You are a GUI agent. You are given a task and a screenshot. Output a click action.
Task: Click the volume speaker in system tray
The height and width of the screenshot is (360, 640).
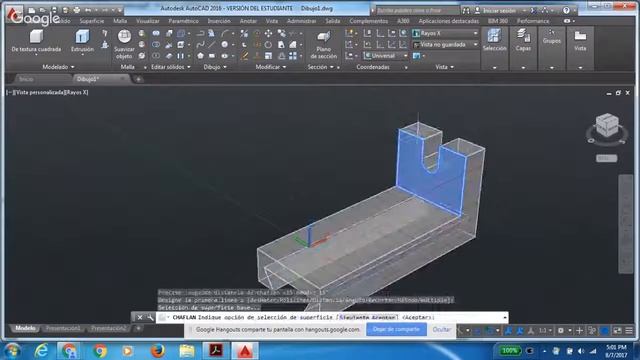point(581,351)
